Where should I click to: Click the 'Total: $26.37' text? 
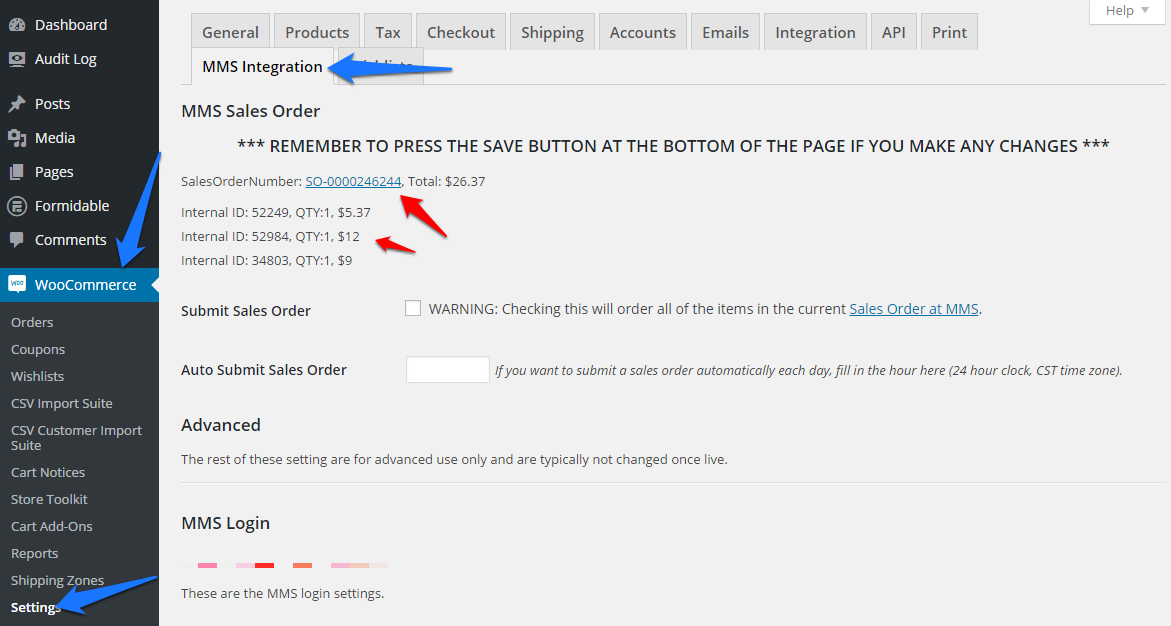pyautogui.click(x=447, y=182)
